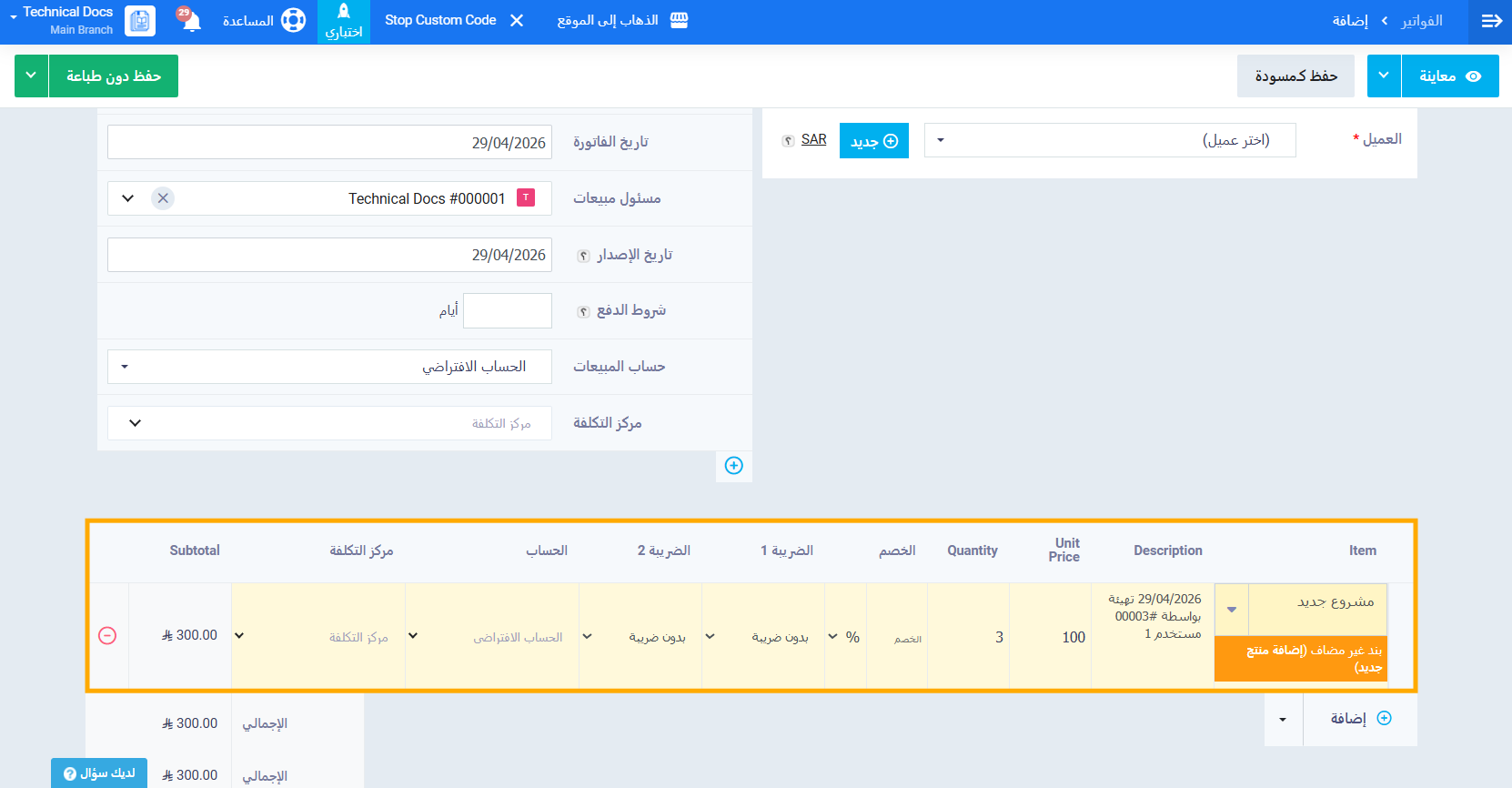Click the payment terms help question icon
The width and height of the screenshot is (1512, 788).
click(584, 312)
